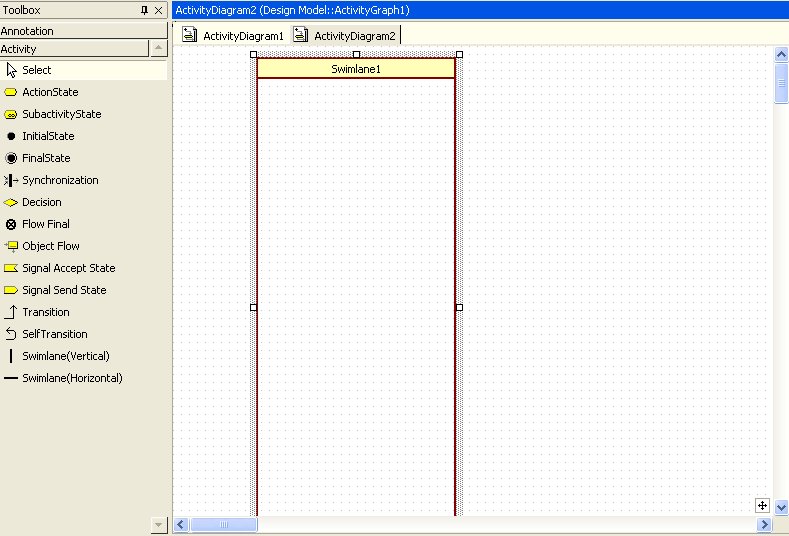
Task: Click the swimlane top-middle resize handle
Action: click(356, 54)
